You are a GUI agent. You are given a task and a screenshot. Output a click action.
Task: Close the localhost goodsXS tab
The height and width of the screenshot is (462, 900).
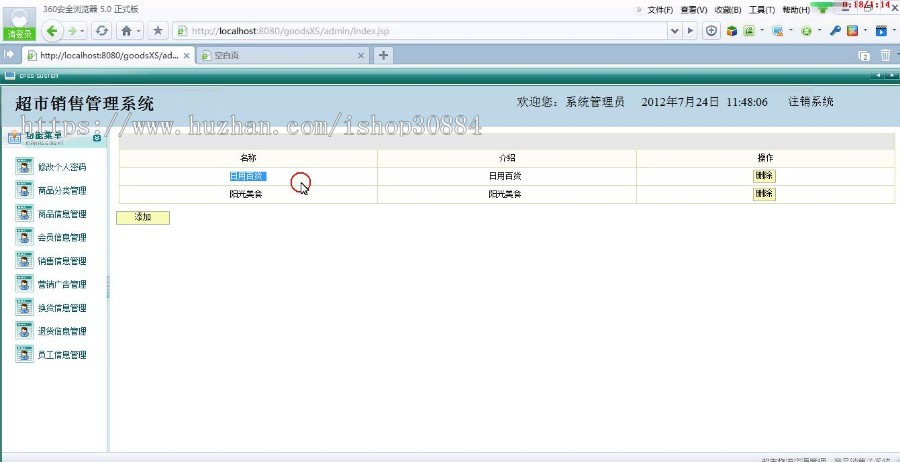(x=187, y=56)
